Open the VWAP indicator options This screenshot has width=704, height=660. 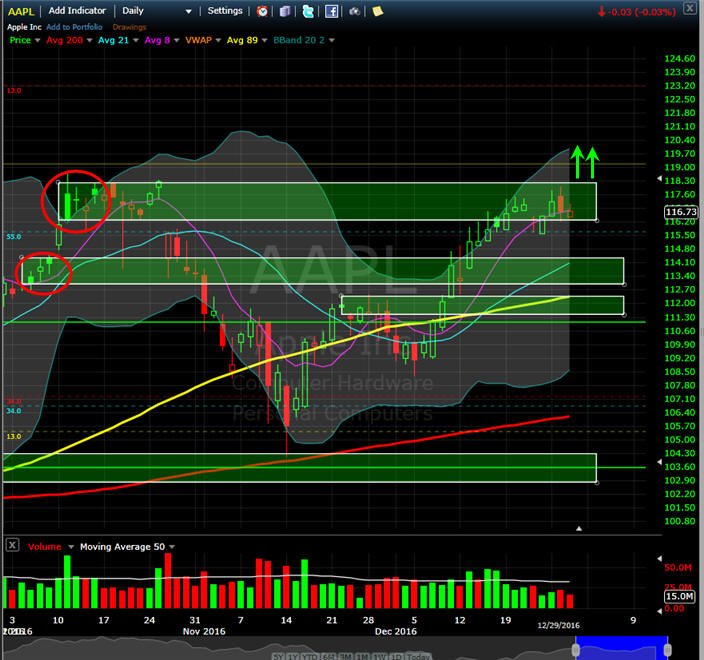218,40
